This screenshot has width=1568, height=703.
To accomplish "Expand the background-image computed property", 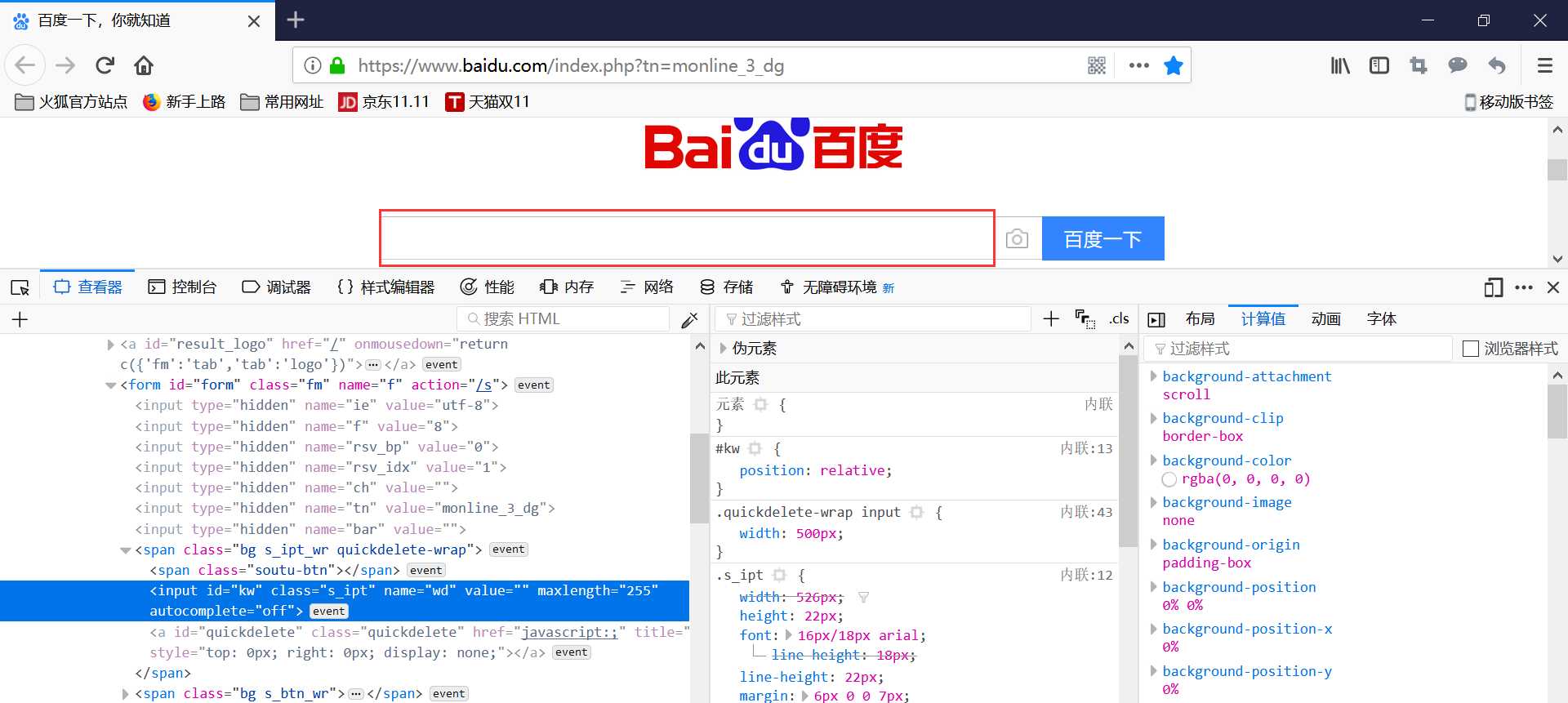I will pos(1154,502).
